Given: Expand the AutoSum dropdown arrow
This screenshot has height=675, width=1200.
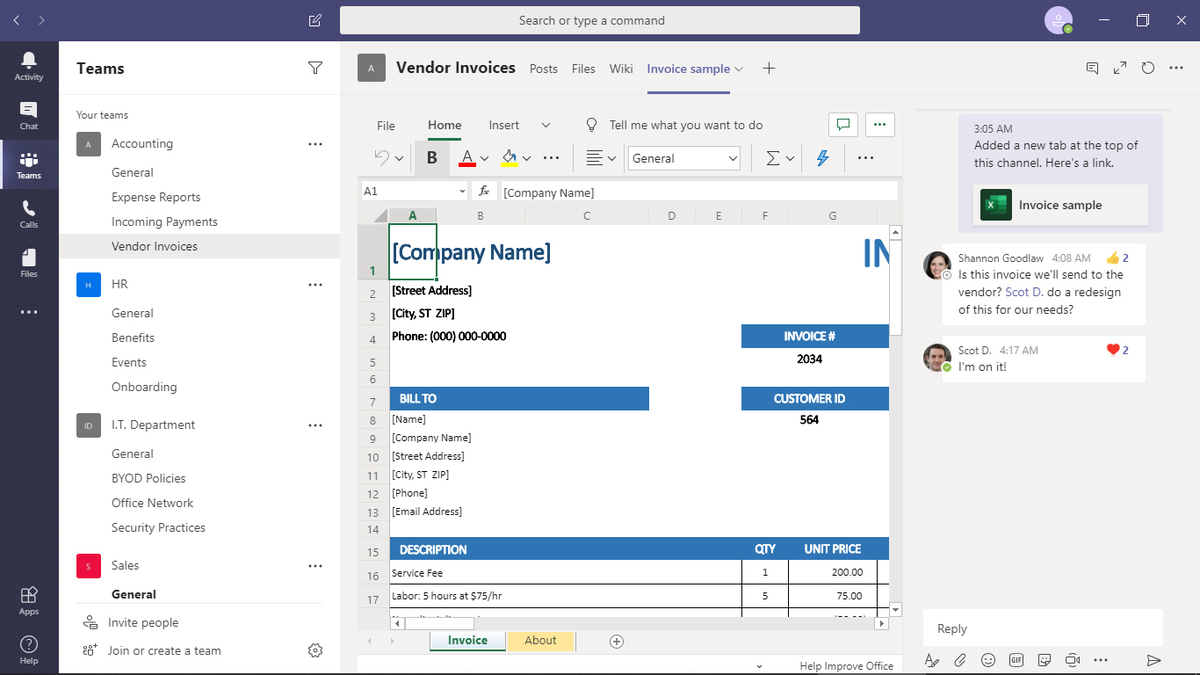Looking at the screenshot, I should pyautogui.click(x=789, y=158).
